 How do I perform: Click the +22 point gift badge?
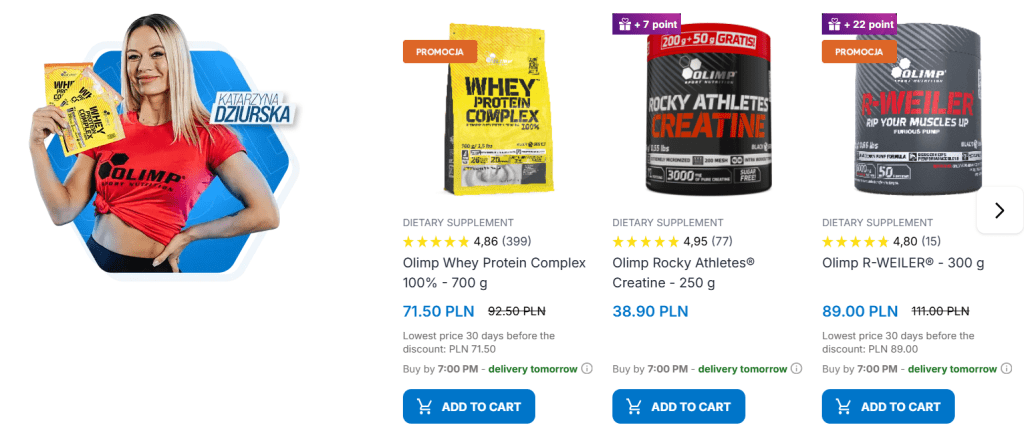(860, 23)
